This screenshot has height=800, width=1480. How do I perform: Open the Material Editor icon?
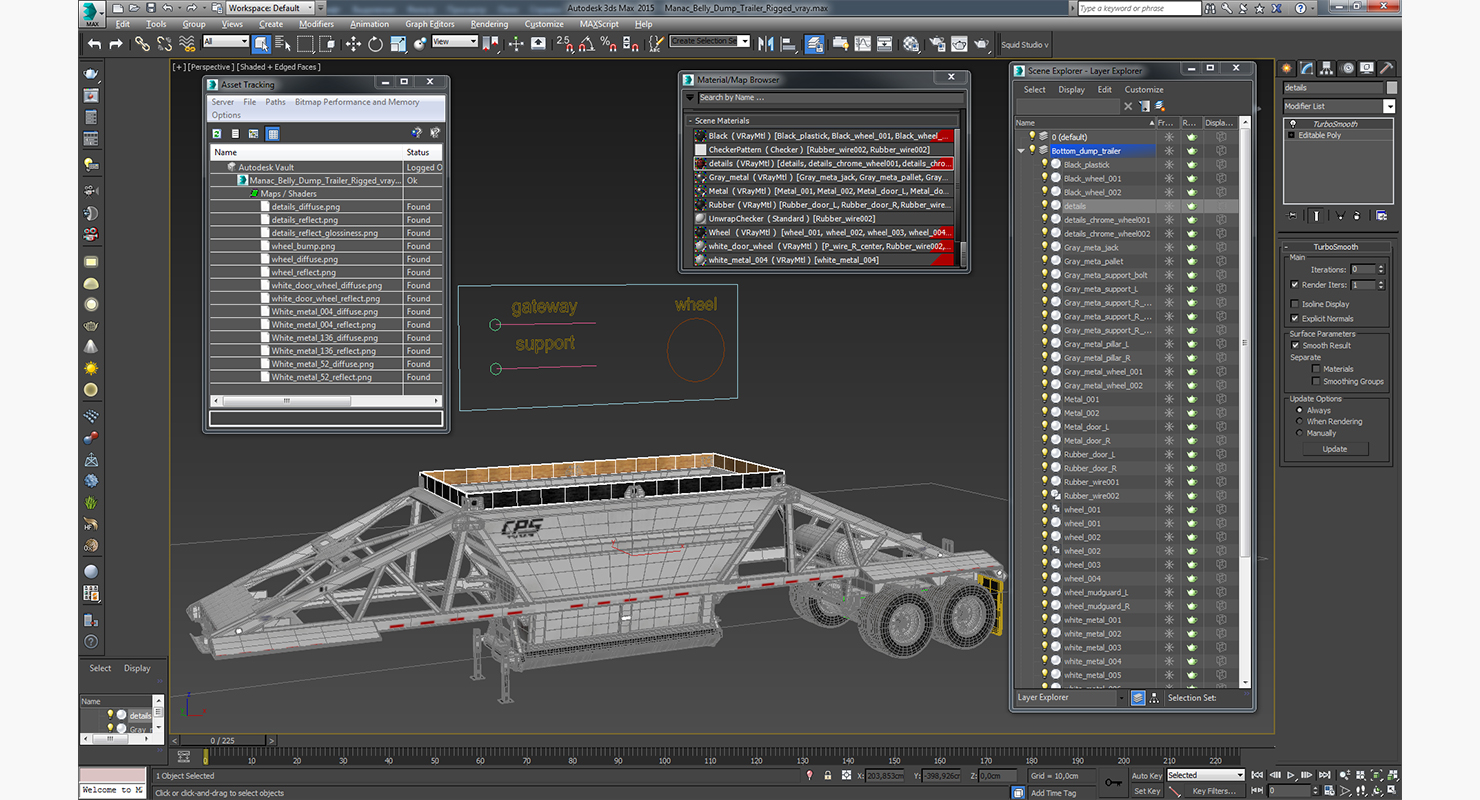[x=911, y=44]
